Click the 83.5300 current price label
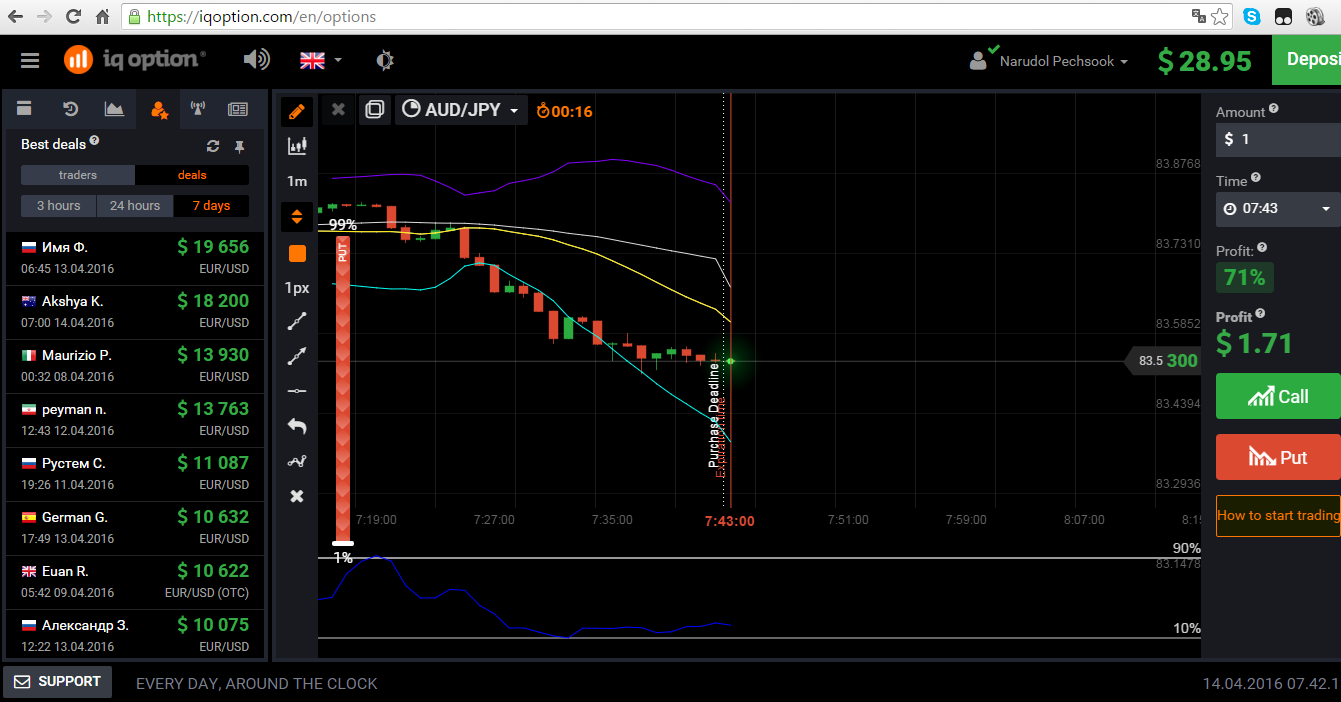 [x=1165, y=361]
